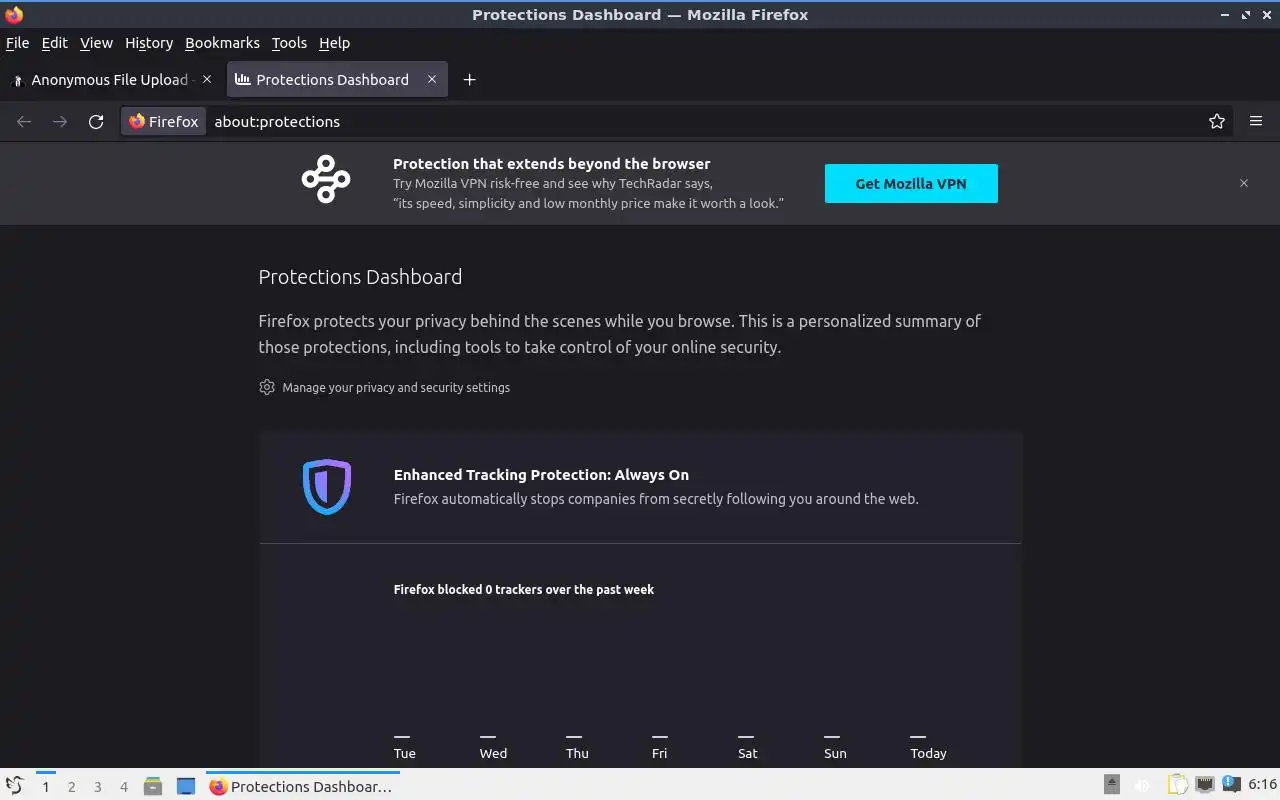Click the clipboard tray icon

tap(1178, 786)
